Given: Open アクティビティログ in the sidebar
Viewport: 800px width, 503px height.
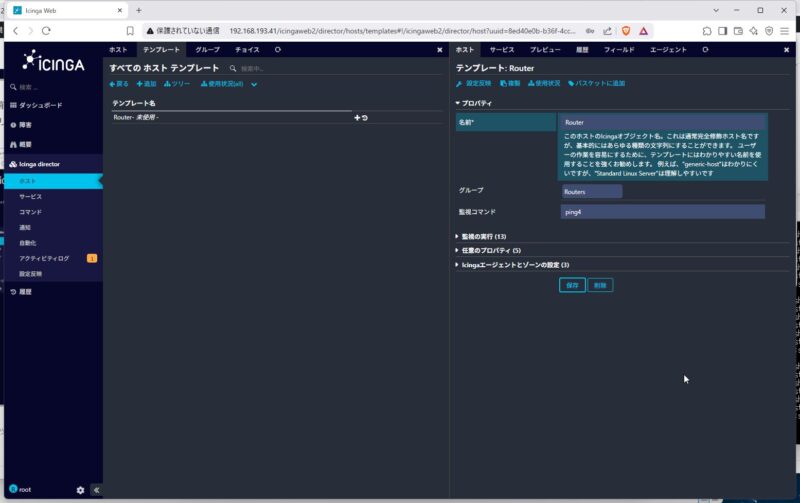Looking at the screenshot, I should point(44,259).
